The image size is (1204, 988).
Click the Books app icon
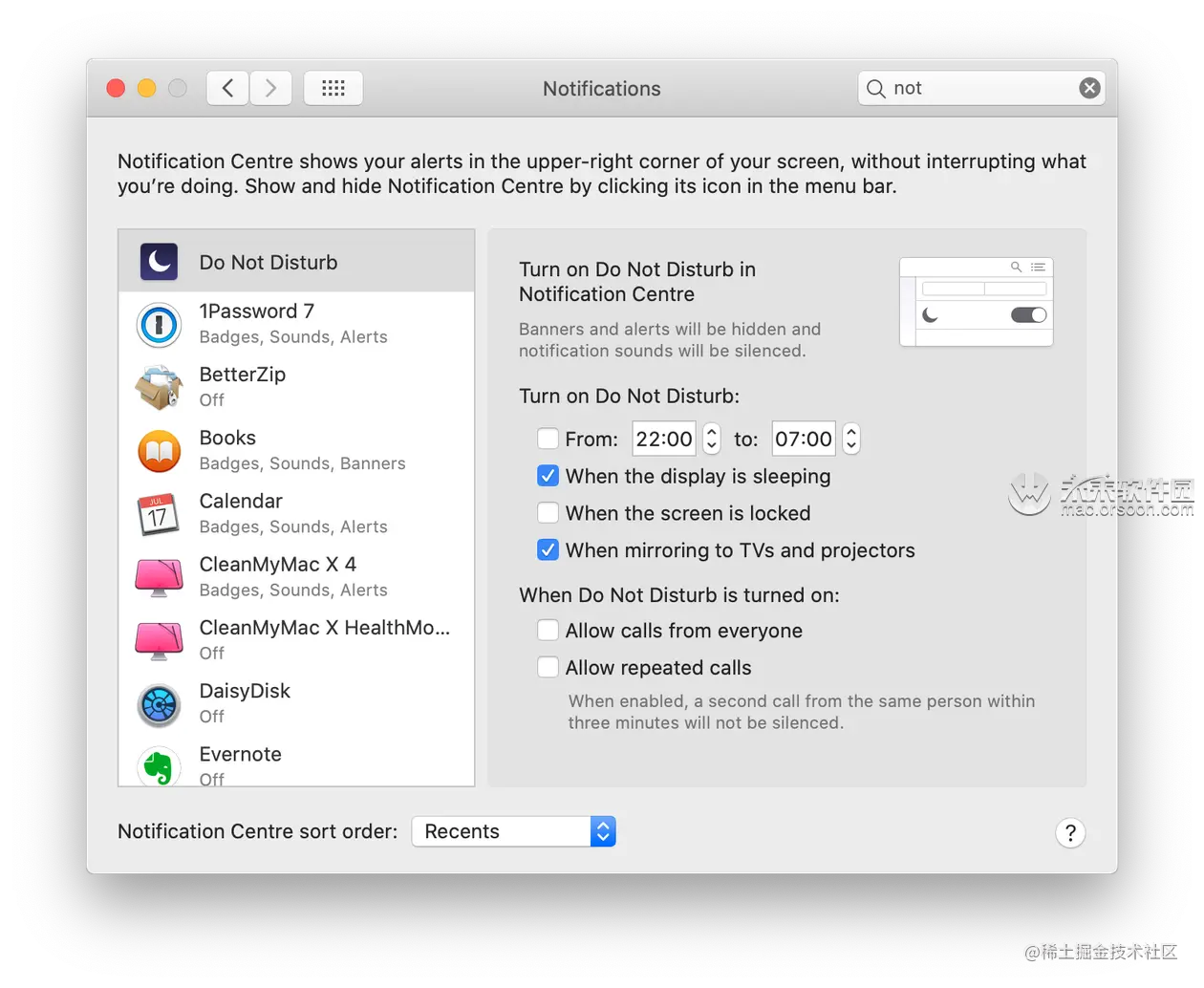click(159, 451)
